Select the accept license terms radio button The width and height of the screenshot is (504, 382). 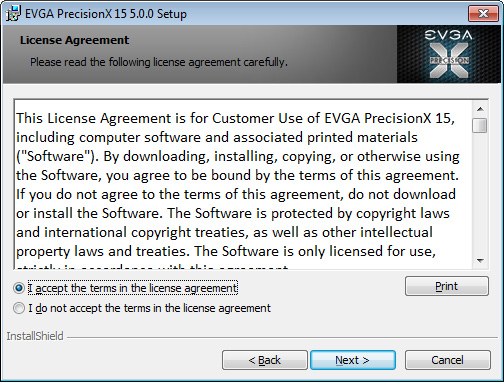click(x=19, y=288)
